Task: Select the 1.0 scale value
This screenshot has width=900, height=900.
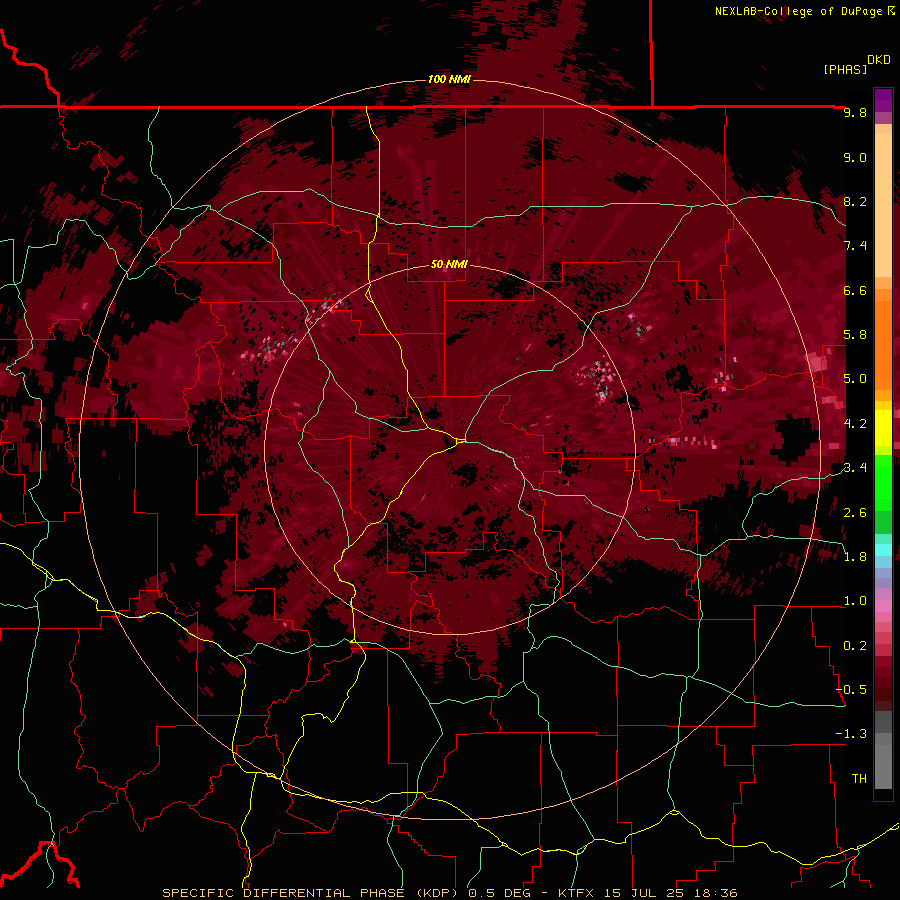Action: [855, 601]
